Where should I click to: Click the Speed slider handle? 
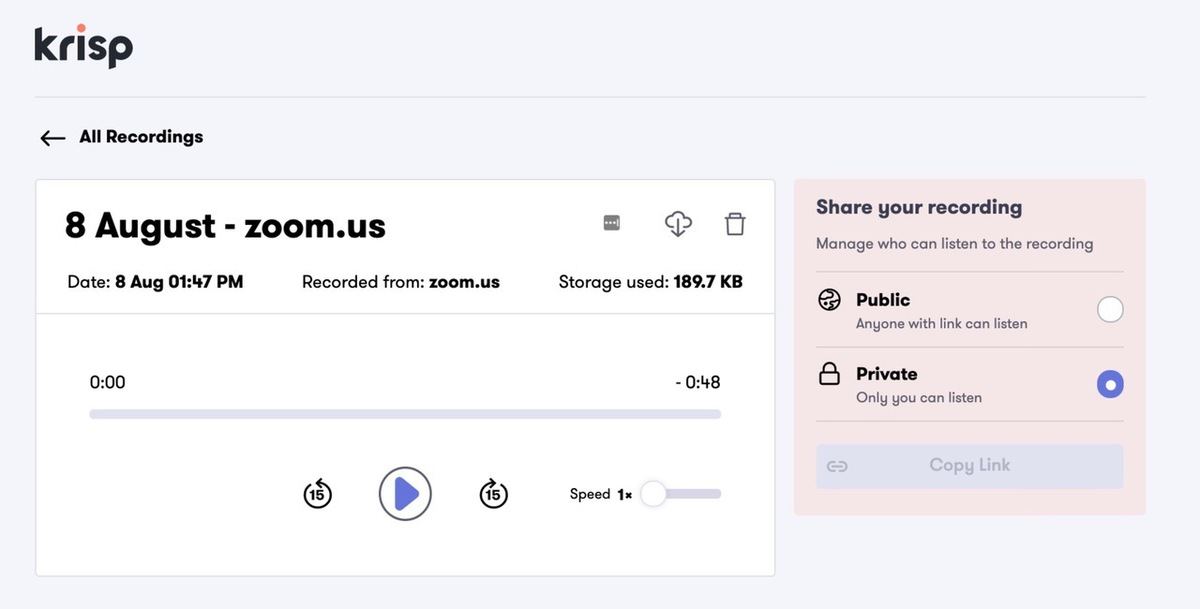[653, 494]
